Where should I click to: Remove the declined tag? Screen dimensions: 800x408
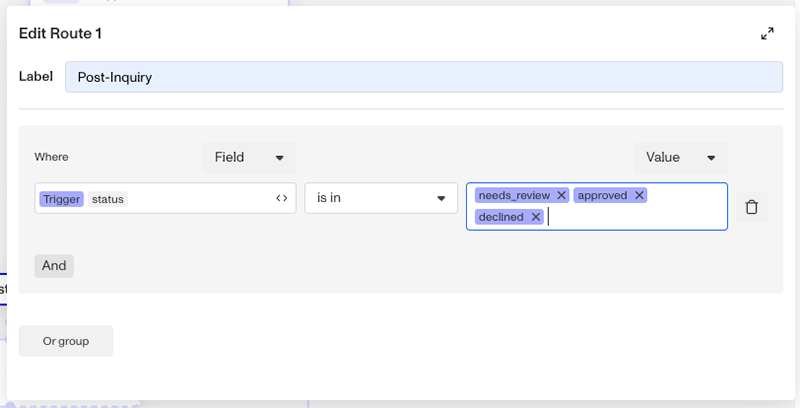tap(535, 217)
